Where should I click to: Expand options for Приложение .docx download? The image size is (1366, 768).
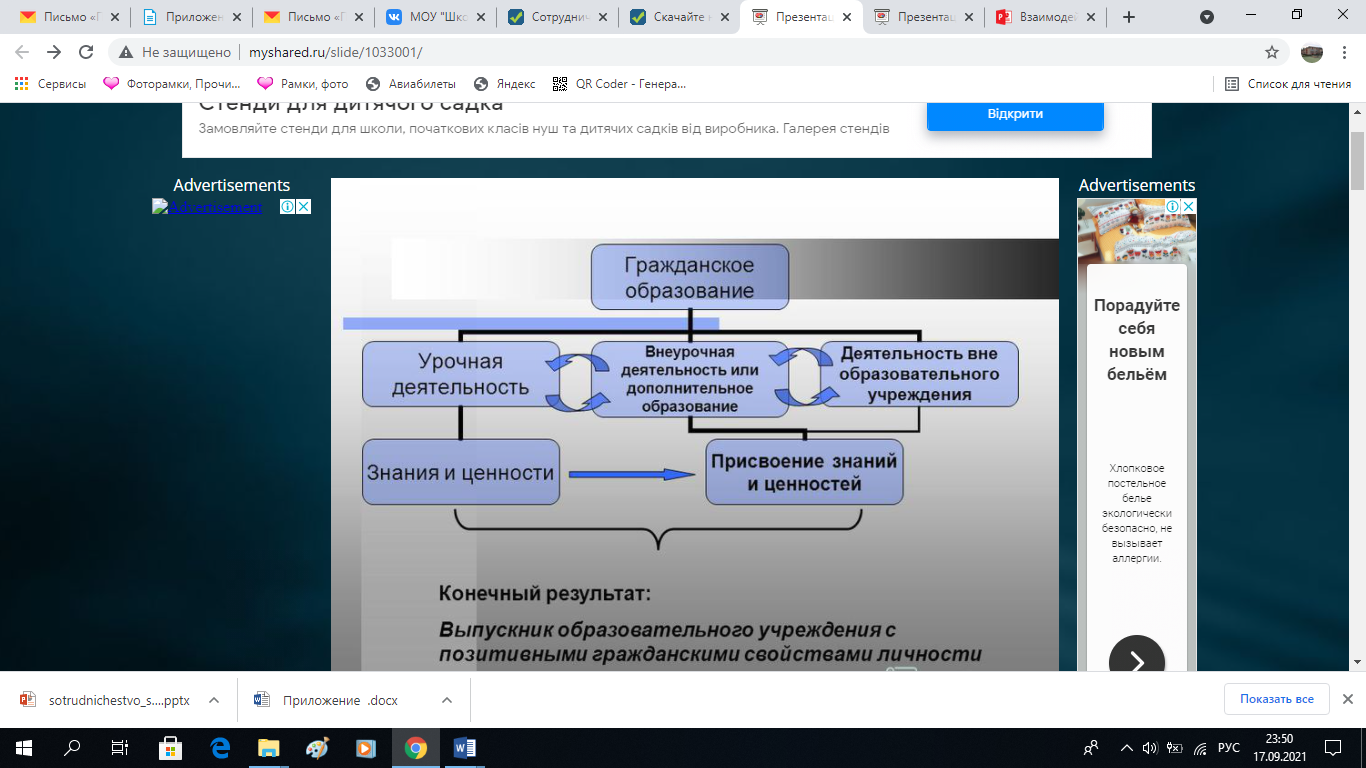point(447,700)
